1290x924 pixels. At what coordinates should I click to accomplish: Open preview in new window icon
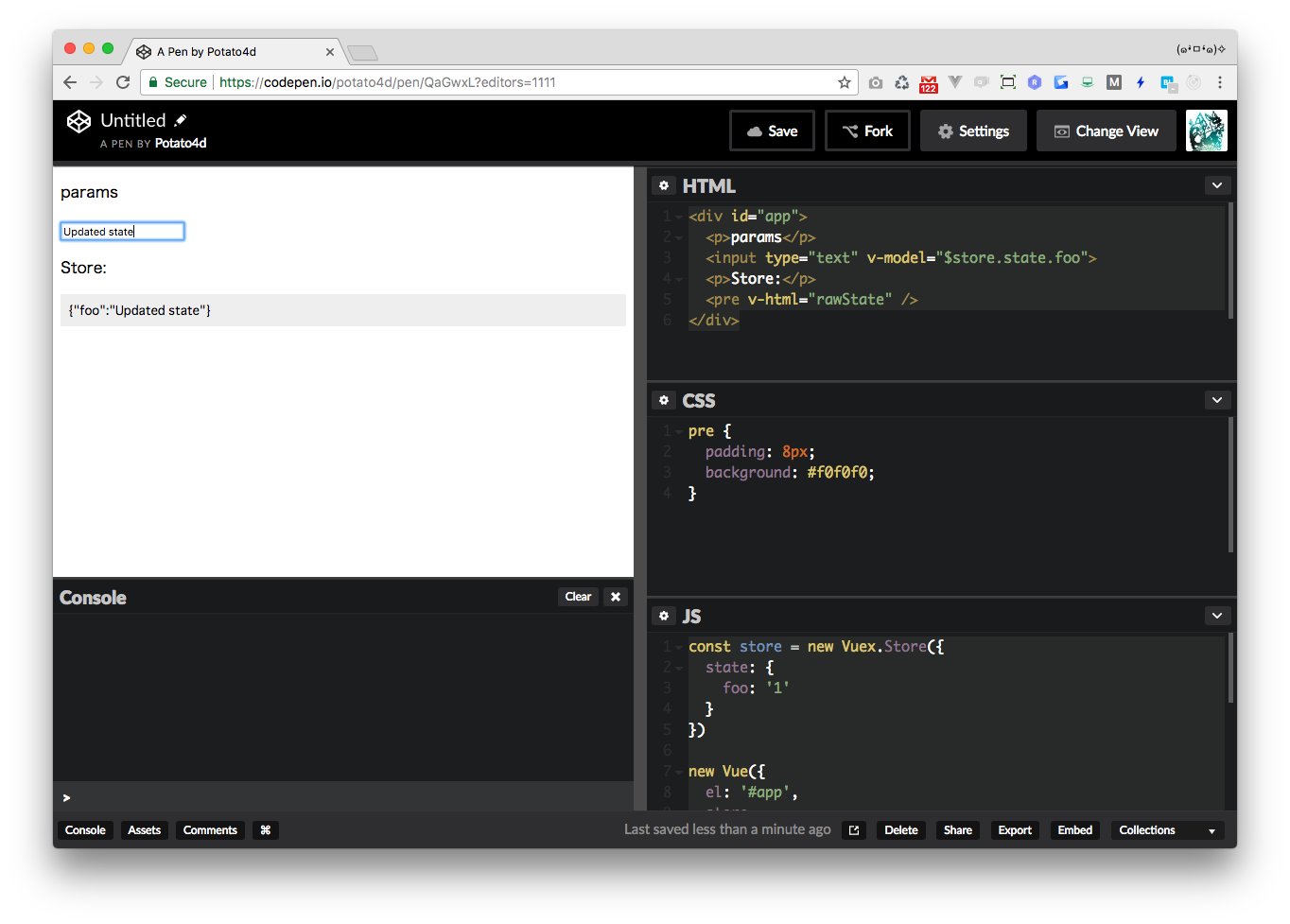pyautogui.click(x=854, y=829)
